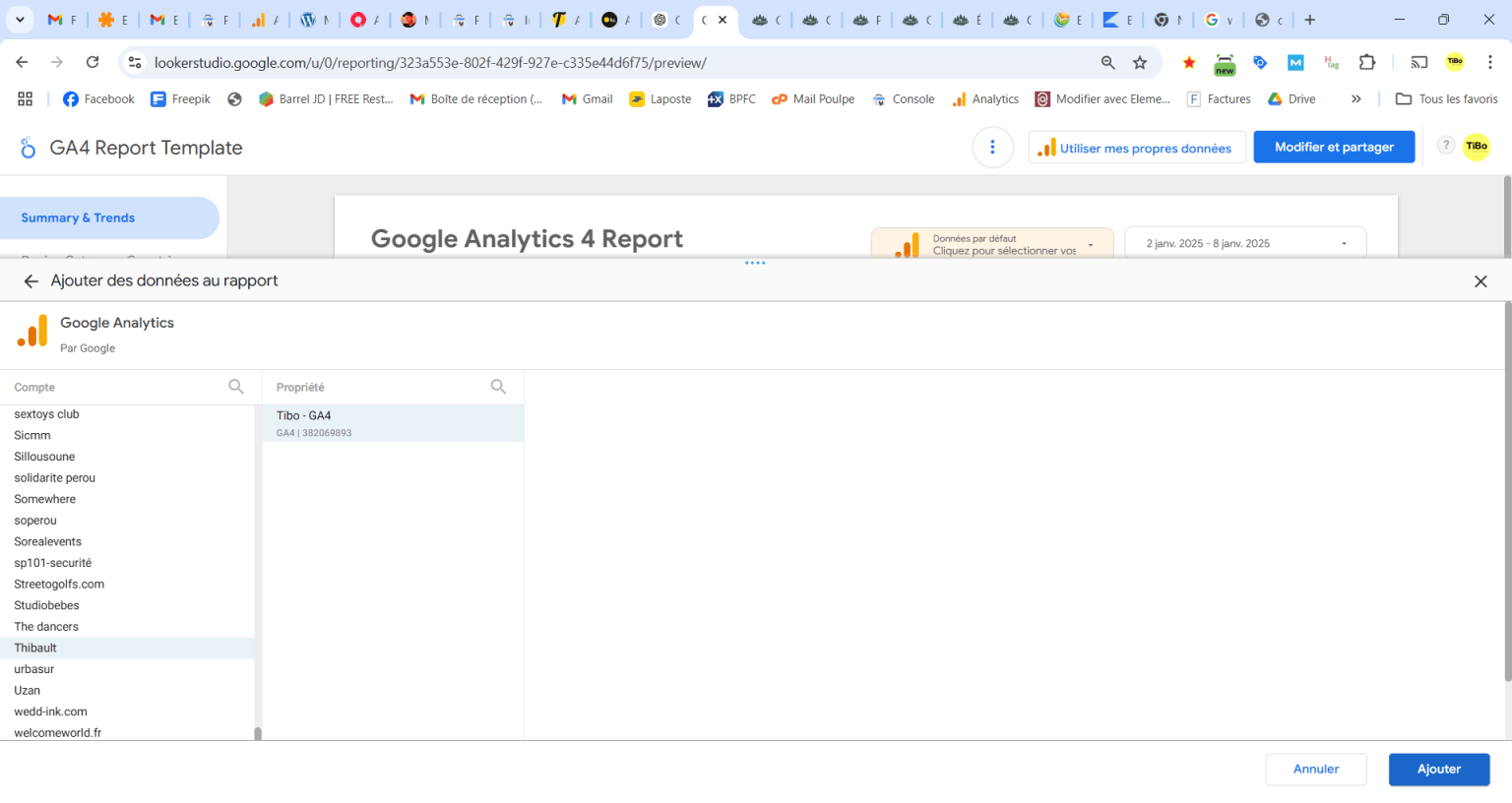Screen dimensions: 1512x803
Task: Click the Looker Studio logo icon
Action: click(x=28, y=148)
